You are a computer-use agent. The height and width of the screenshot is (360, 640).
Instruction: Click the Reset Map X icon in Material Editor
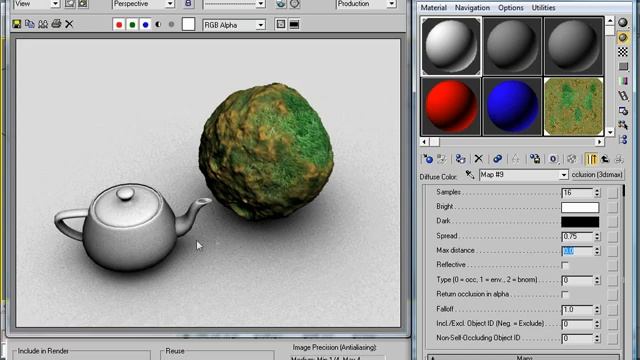click(478, 159)
